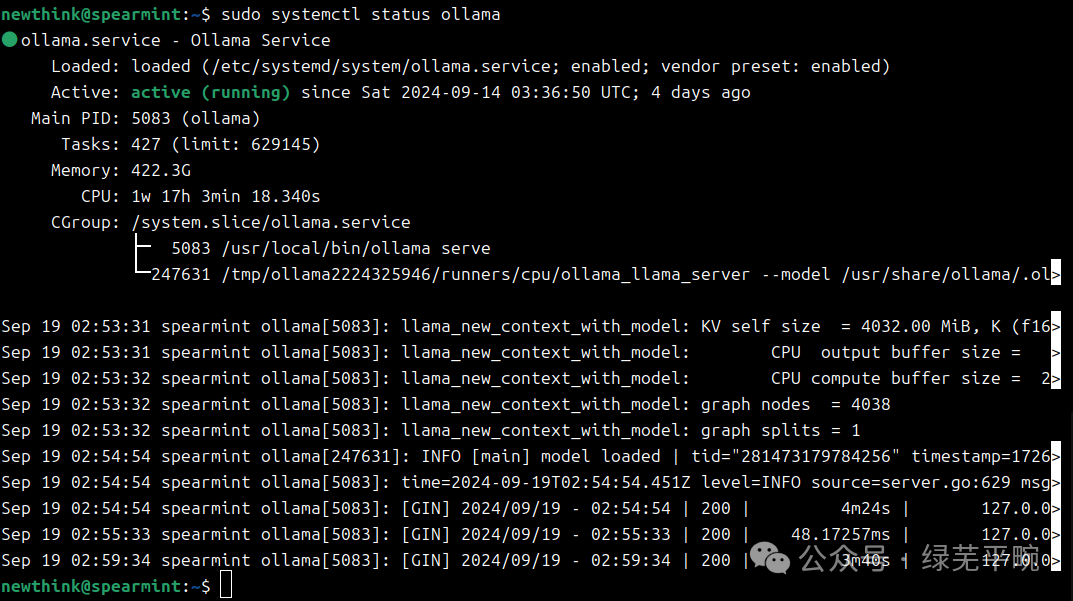Screen dimensions: 1073x601
Task: Click the truncation arrow on the 48.17257ms GIN line
Action: (x=1056, y=534)
